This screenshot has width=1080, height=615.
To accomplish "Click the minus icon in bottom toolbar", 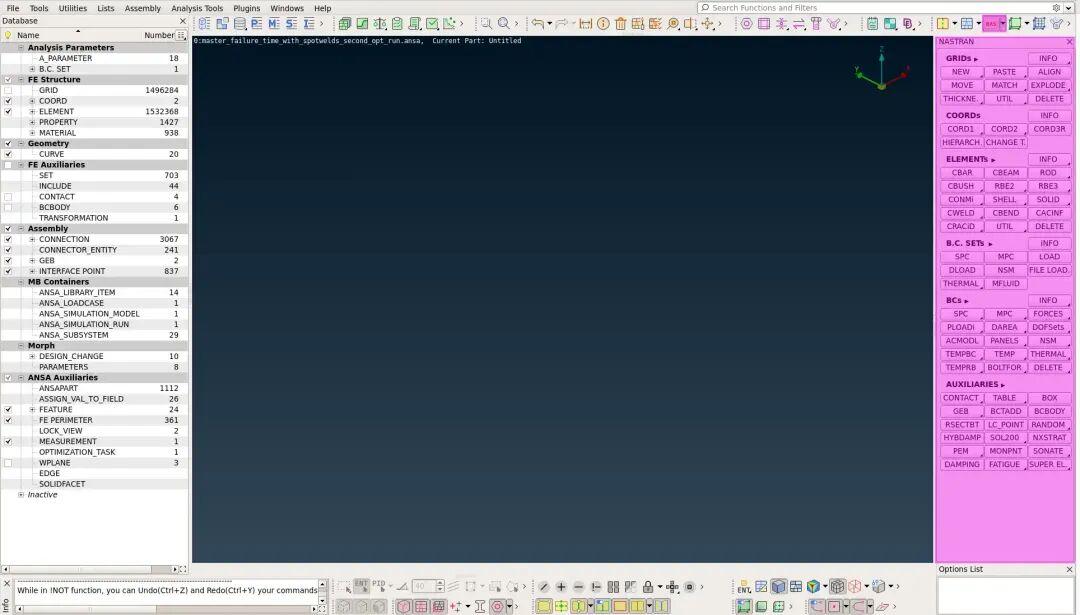I will tap(579, 587).
